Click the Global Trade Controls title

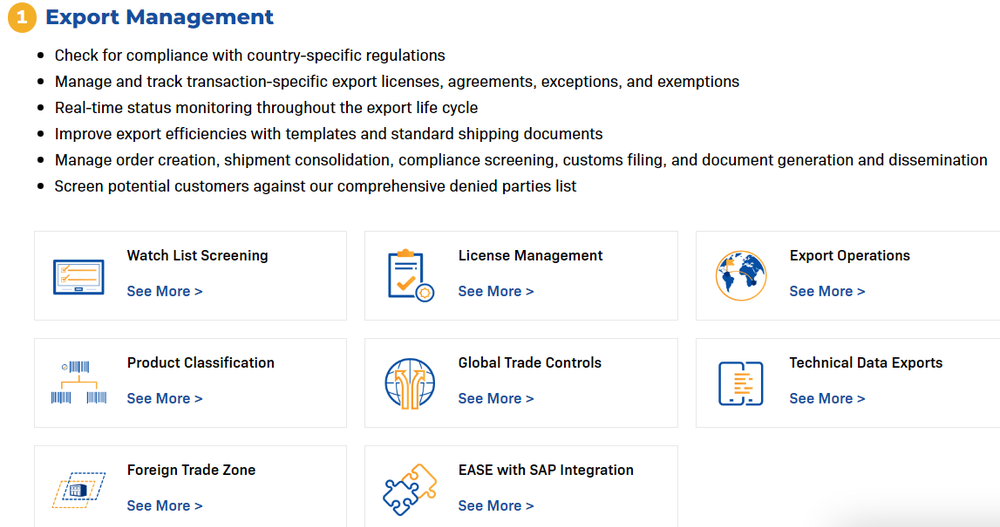[529, 362]
